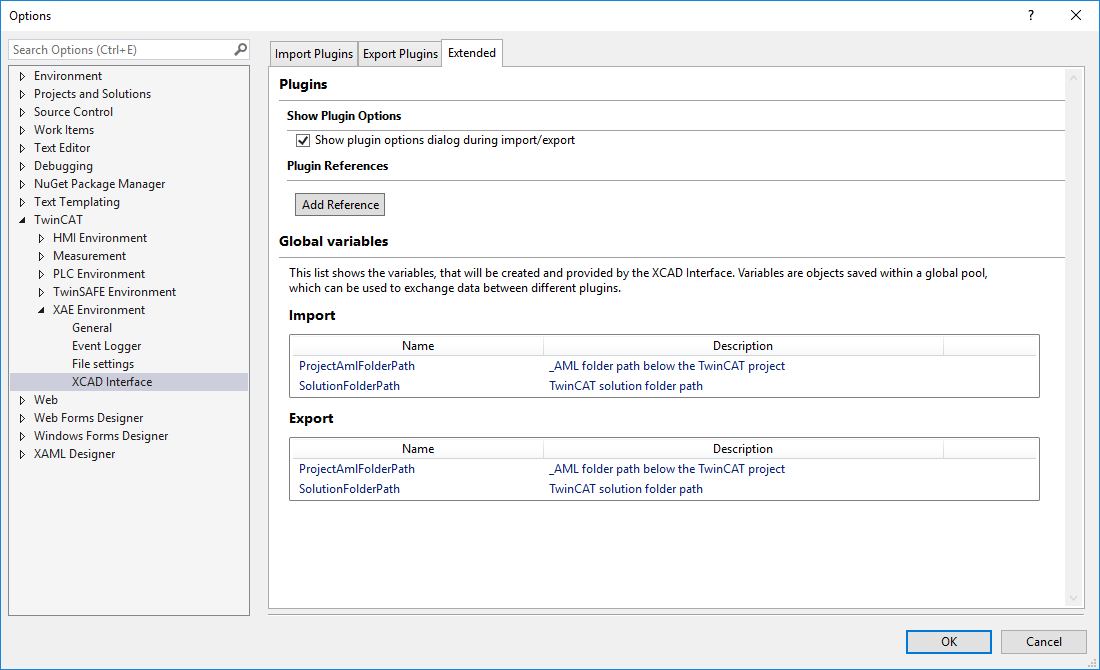Select the TwinCAT tree item label

[x=58, y=220]
